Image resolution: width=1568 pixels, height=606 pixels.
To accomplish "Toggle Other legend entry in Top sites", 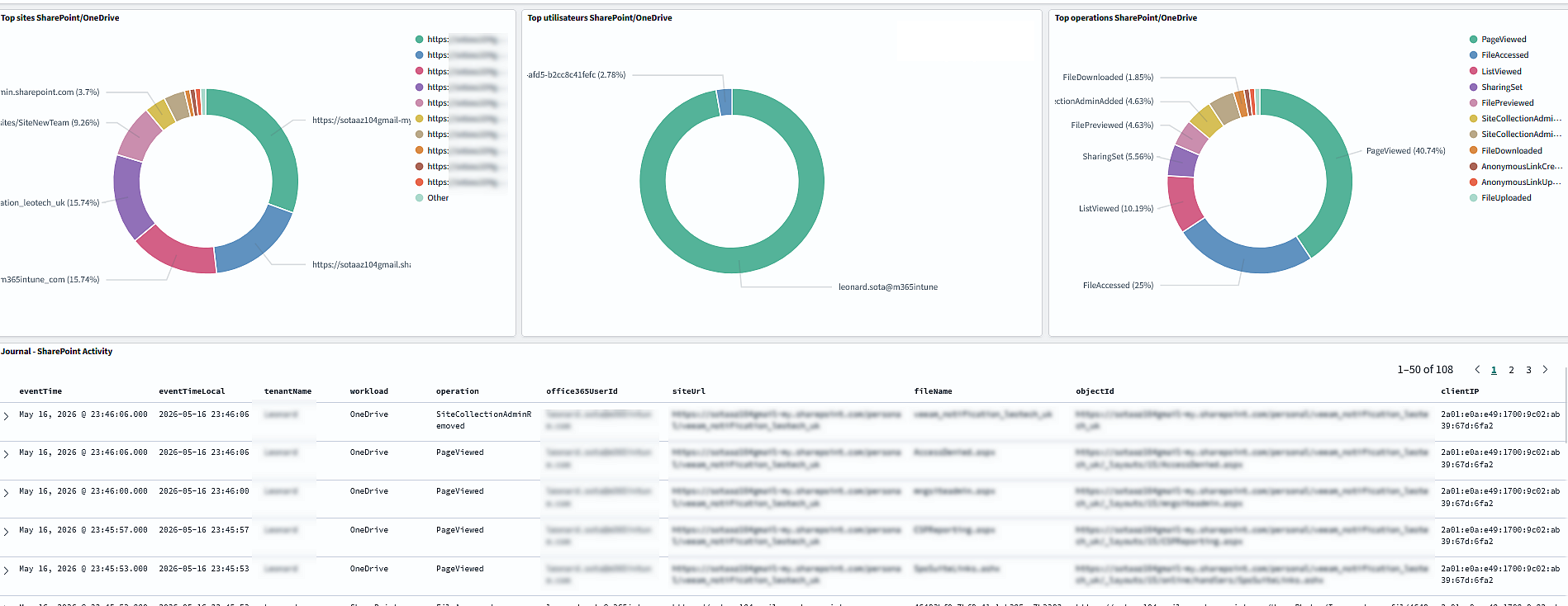I will tap(432, 198).
